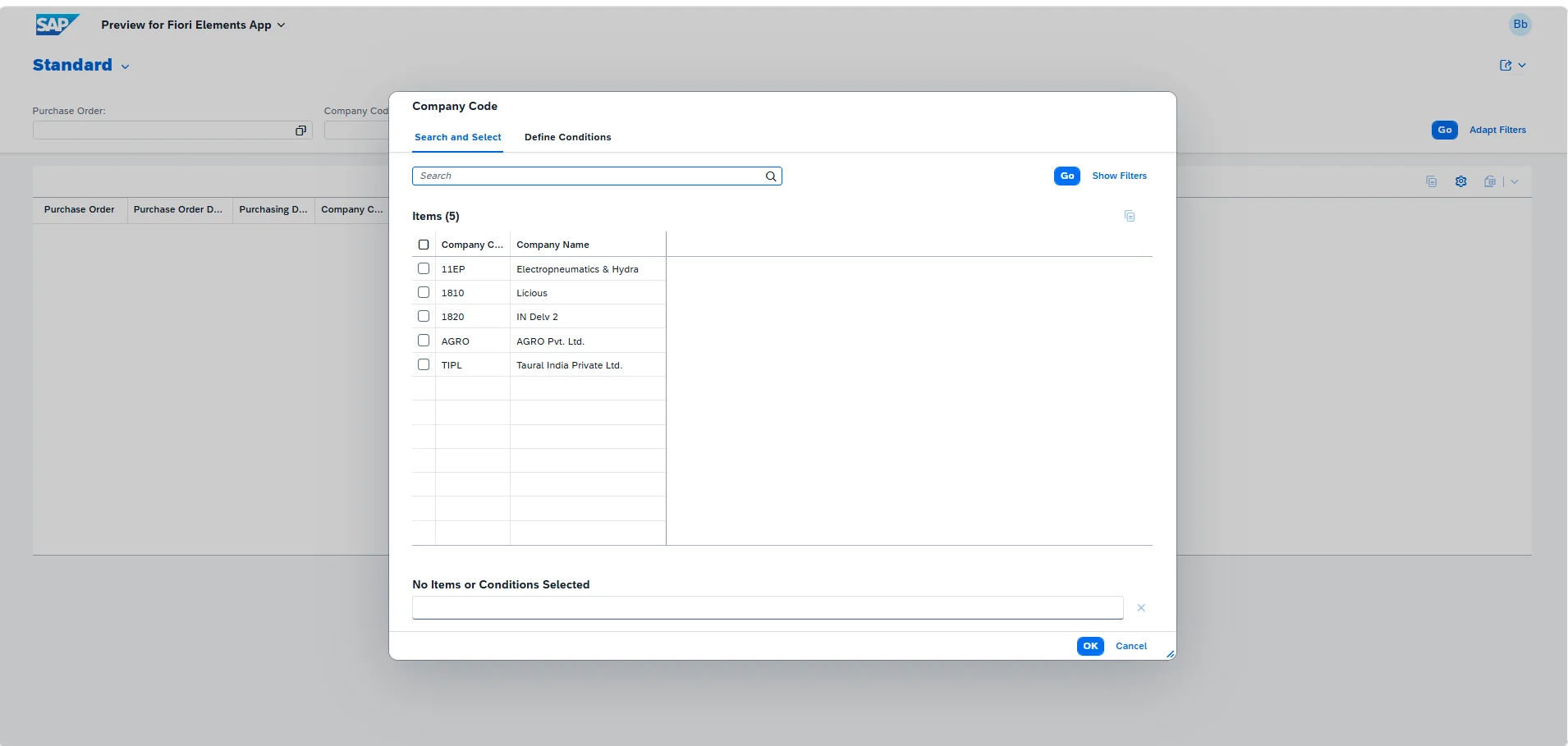Open the Bb user avatar menu
The width and height of the screenshot is (1568, 746).
pos(1520,25)
